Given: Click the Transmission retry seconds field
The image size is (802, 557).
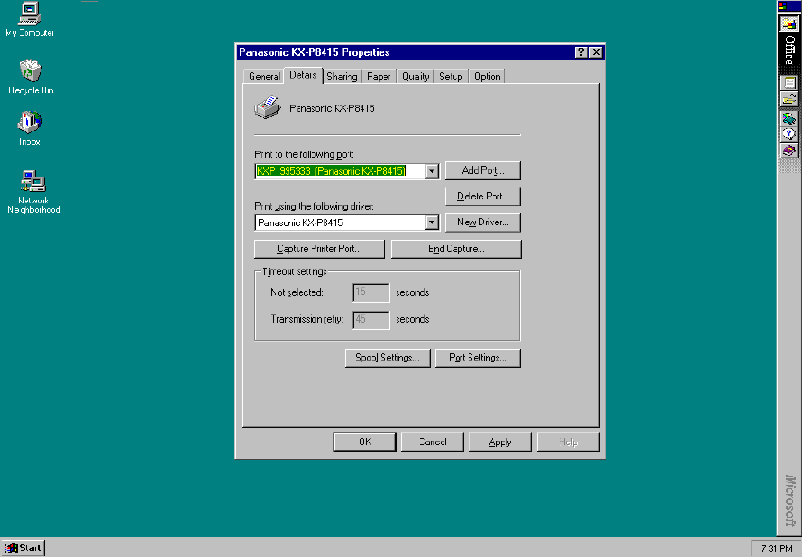Looking at the screenshot, I should pyautogui.click(x=371, y=320).
